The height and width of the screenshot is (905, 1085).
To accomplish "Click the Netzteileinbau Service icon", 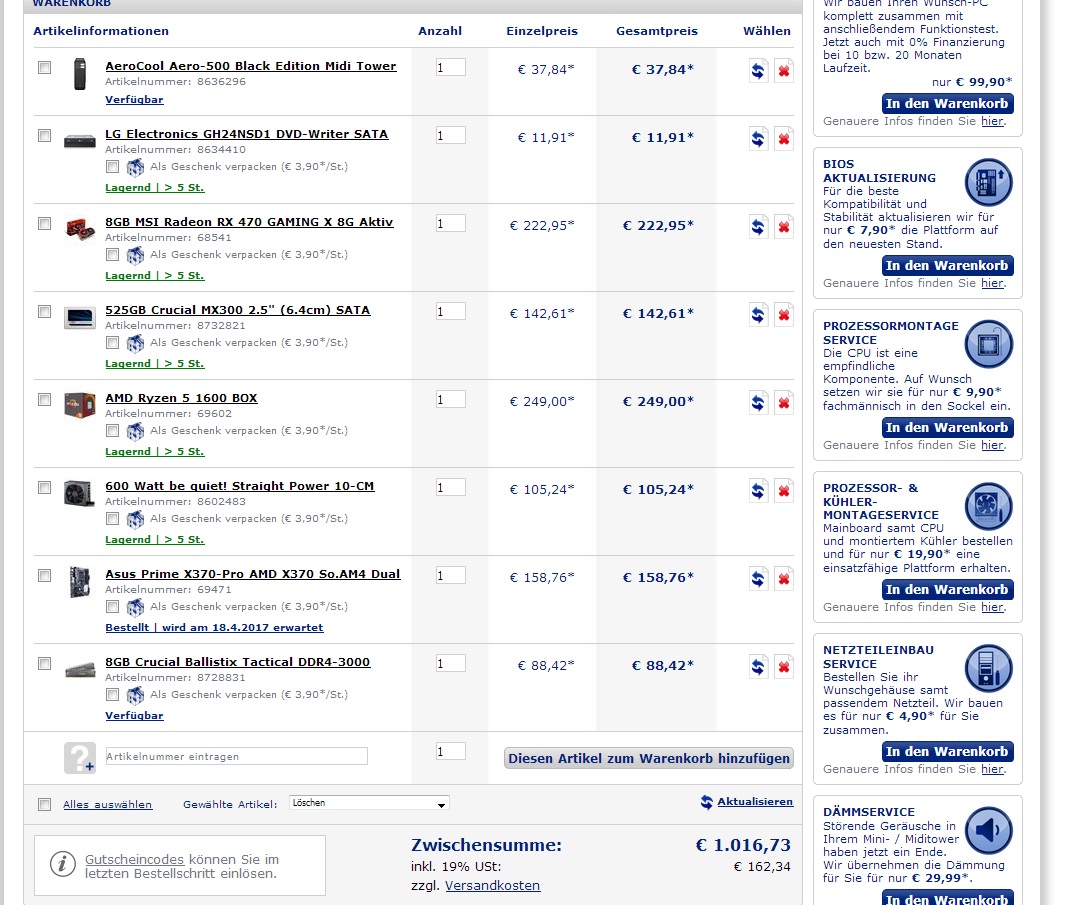I will pyautogui.click(x=989, y=668).
